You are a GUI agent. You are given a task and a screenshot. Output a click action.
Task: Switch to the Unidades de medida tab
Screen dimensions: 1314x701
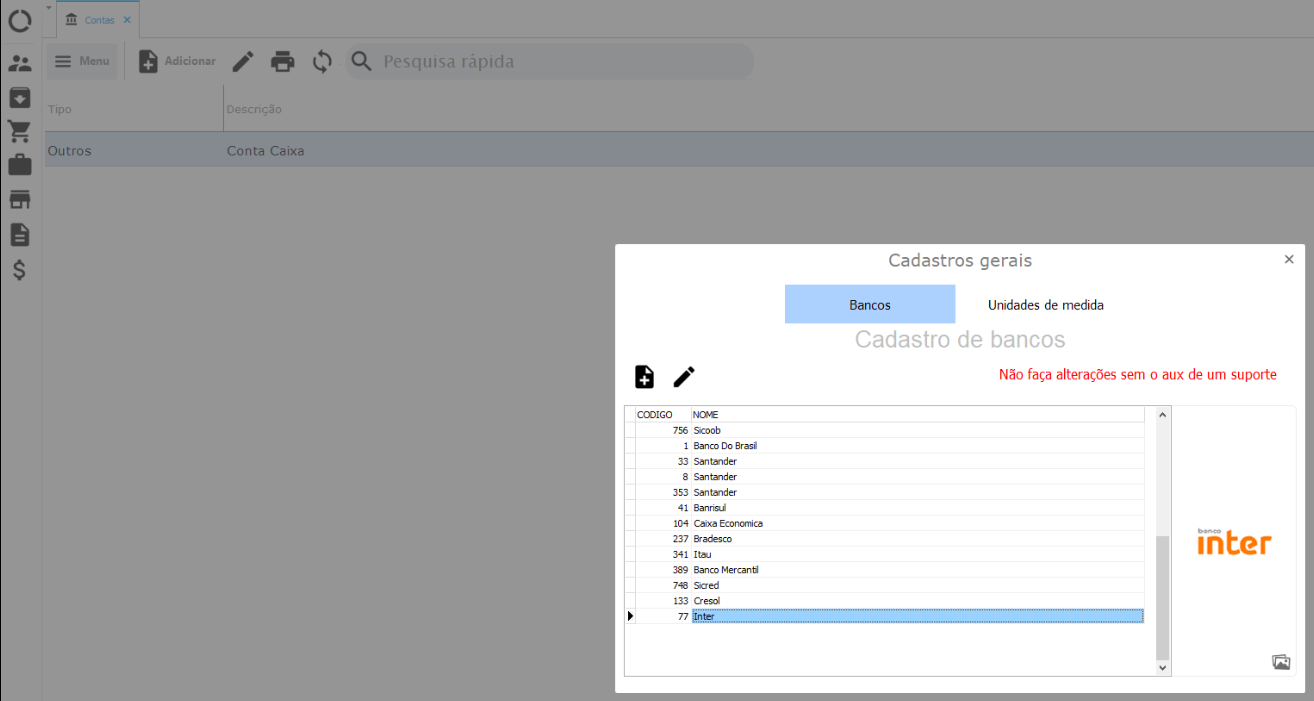coord(1045,304)
